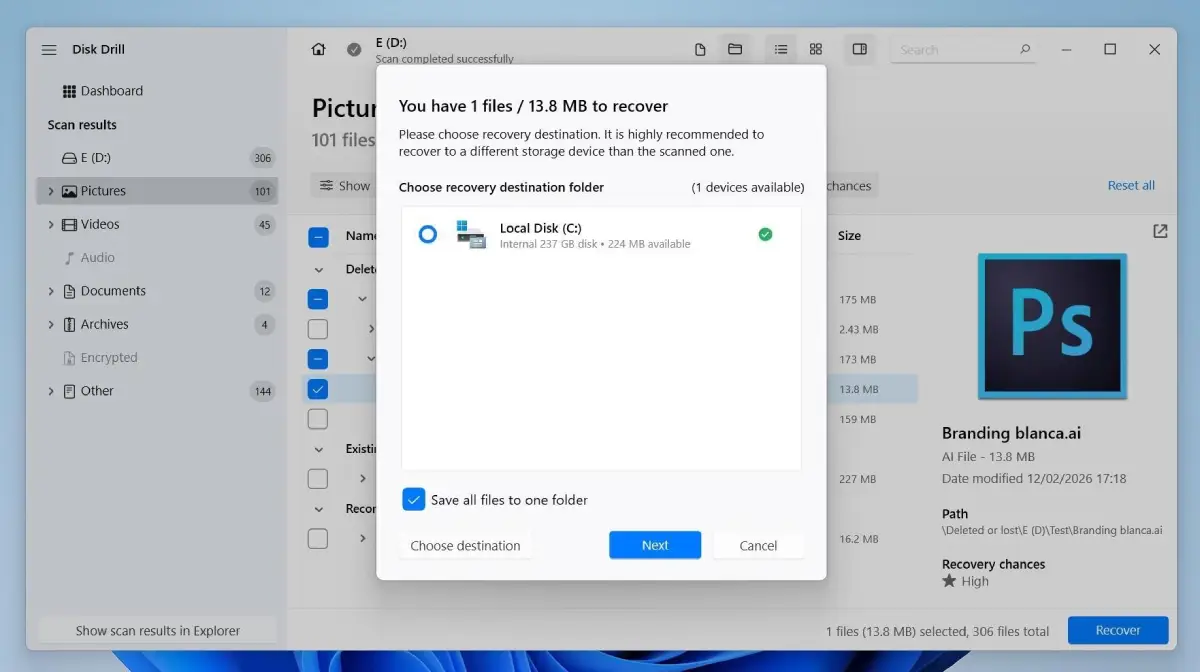
Task: Uncheck the checked 13.8 MB row checkbox
Action: click(318, 389)
